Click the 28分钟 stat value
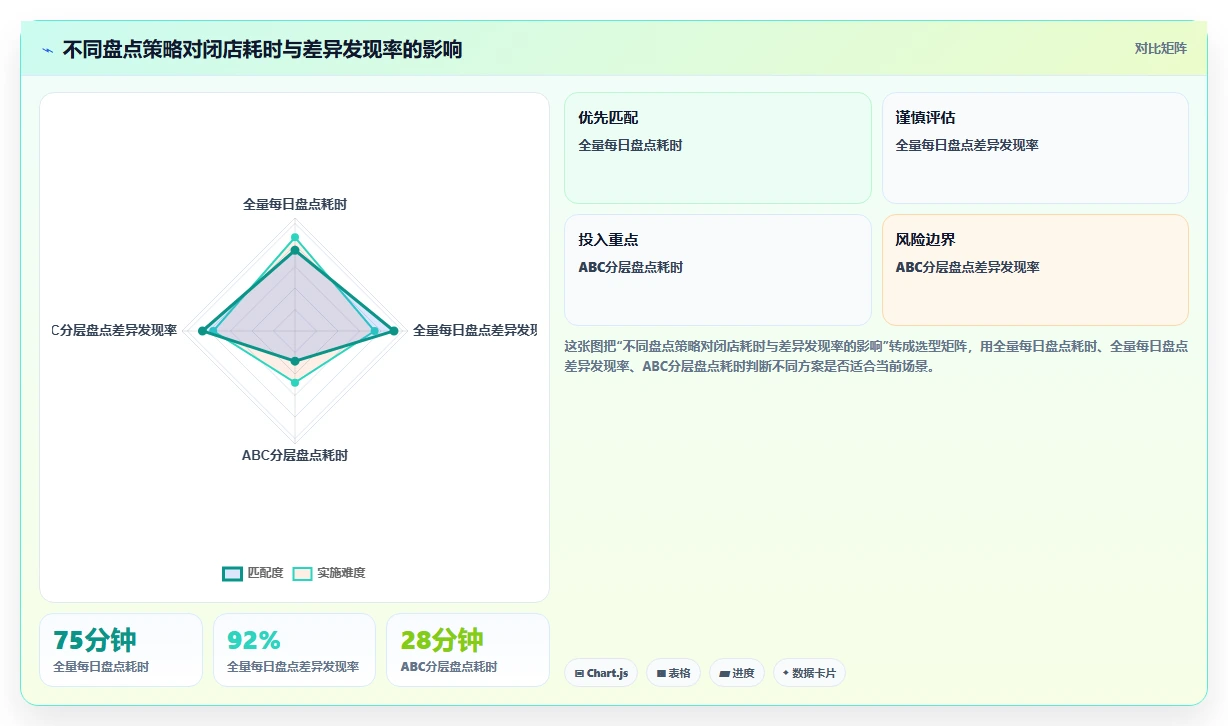Viewport: 1228px width, 726px height. point(442,640)
